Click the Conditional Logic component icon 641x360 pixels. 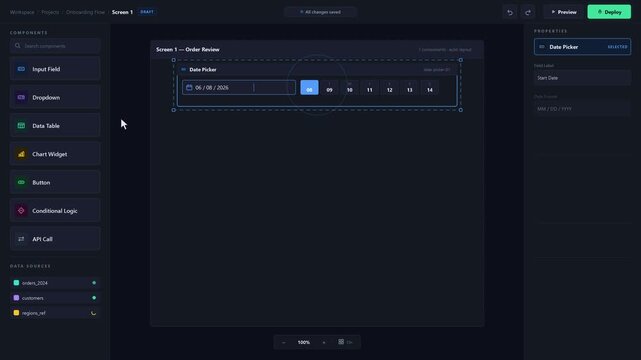pos(21,210)
